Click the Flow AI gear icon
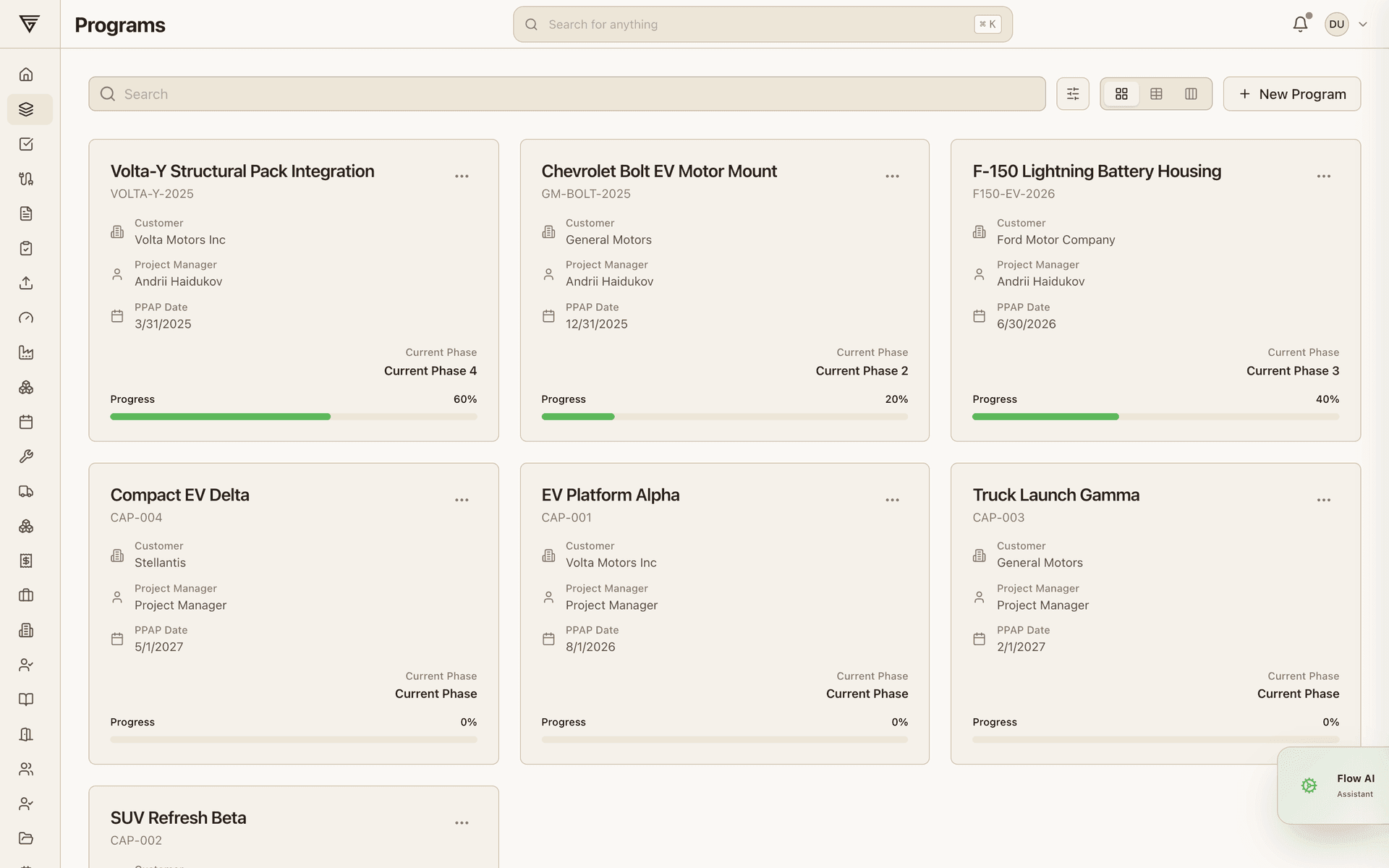 1309,786
